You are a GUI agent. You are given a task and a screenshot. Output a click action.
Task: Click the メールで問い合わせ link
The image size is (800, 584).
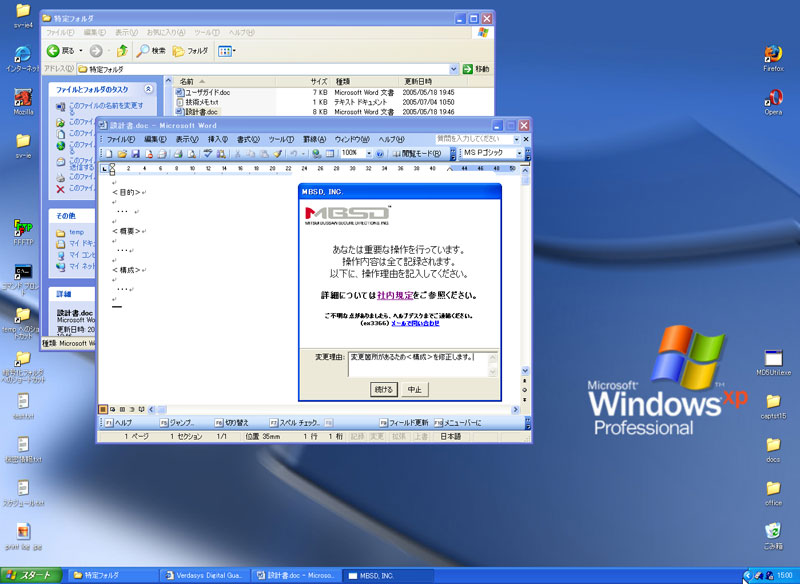pyautogui.click(x=415, y=323)
